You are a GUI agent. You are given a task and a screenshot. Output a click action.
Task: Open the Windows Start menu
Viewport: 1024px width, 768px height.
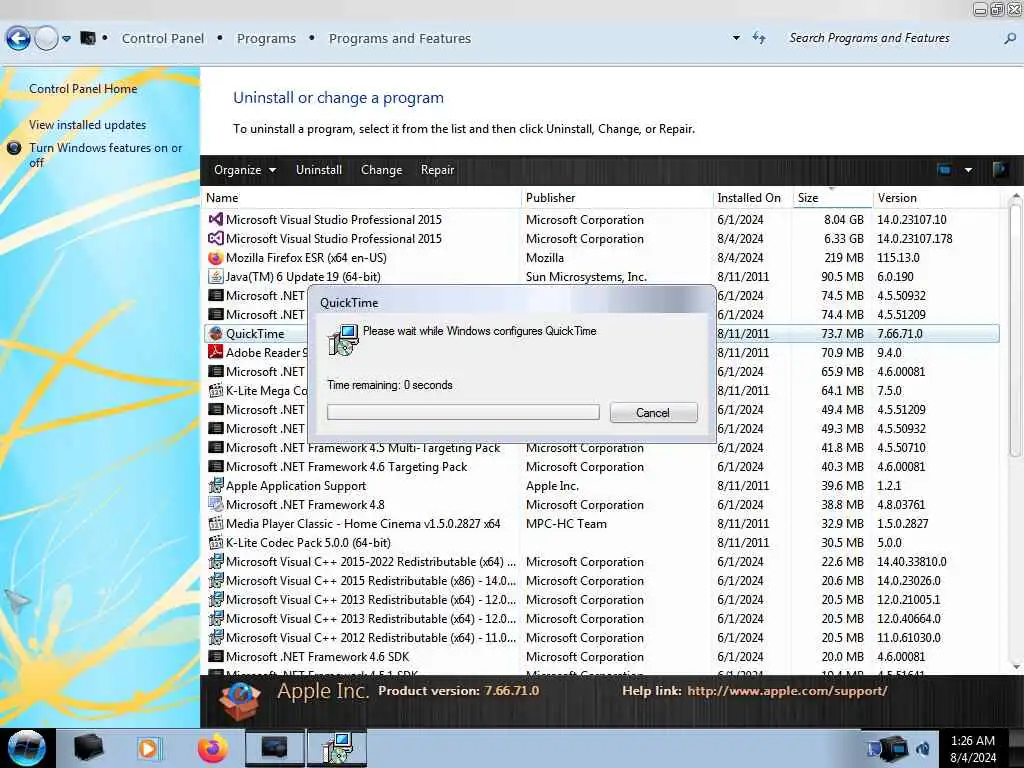tap(27, 748)
